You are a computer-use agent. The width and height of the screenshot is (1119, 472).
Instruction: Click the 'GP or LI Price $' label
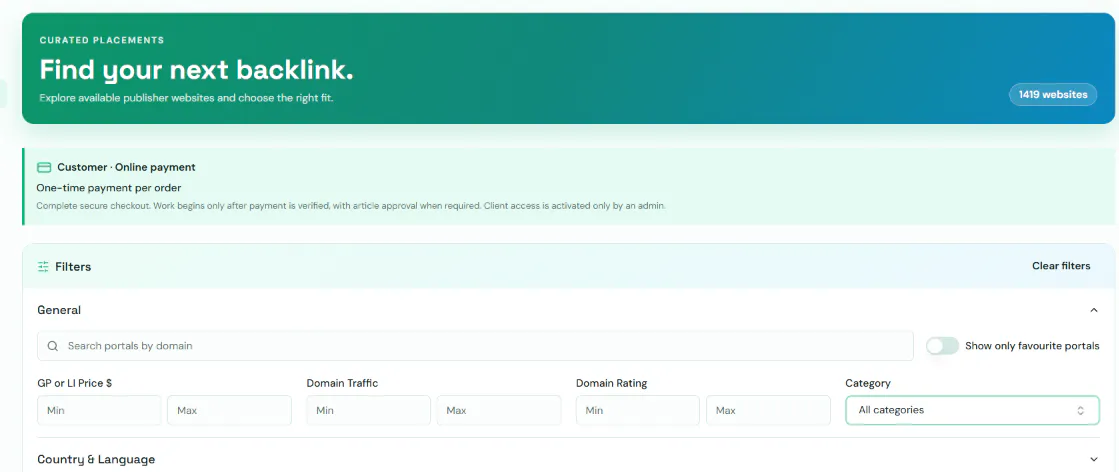74,383
